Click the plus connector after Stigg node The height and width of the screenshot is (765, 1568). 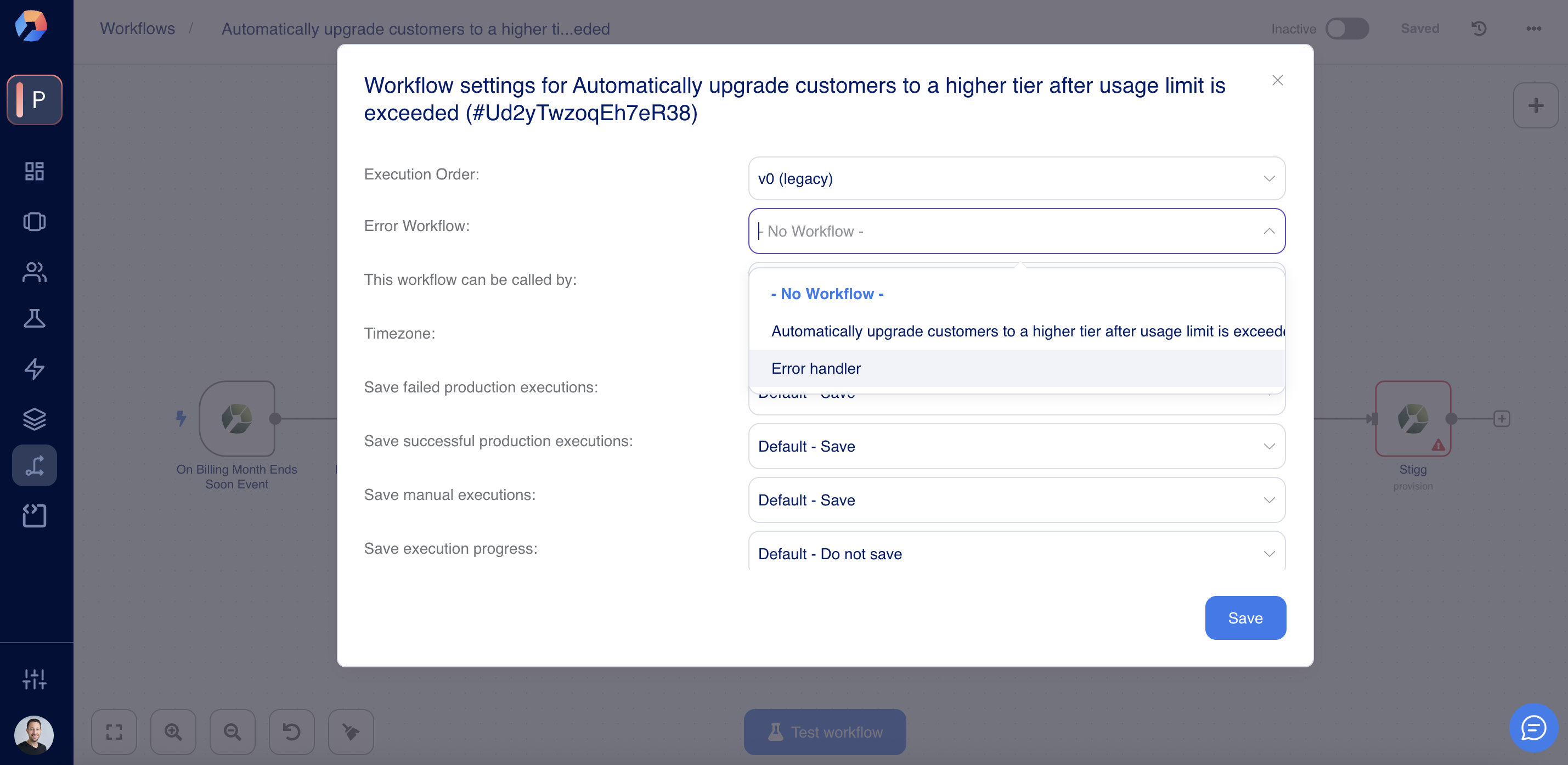1502,418
